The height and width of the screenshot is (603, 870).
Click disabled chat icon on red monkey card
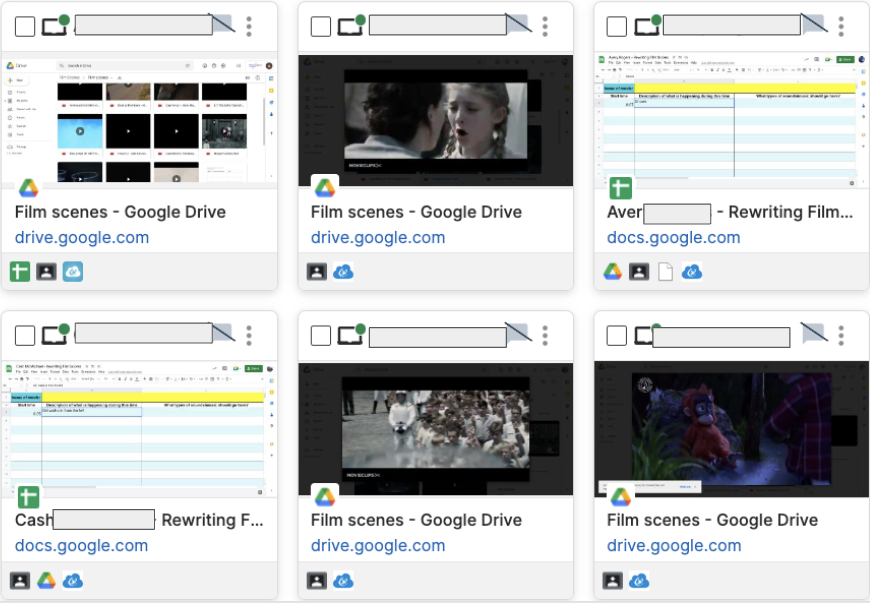click(x=814, y=332)
